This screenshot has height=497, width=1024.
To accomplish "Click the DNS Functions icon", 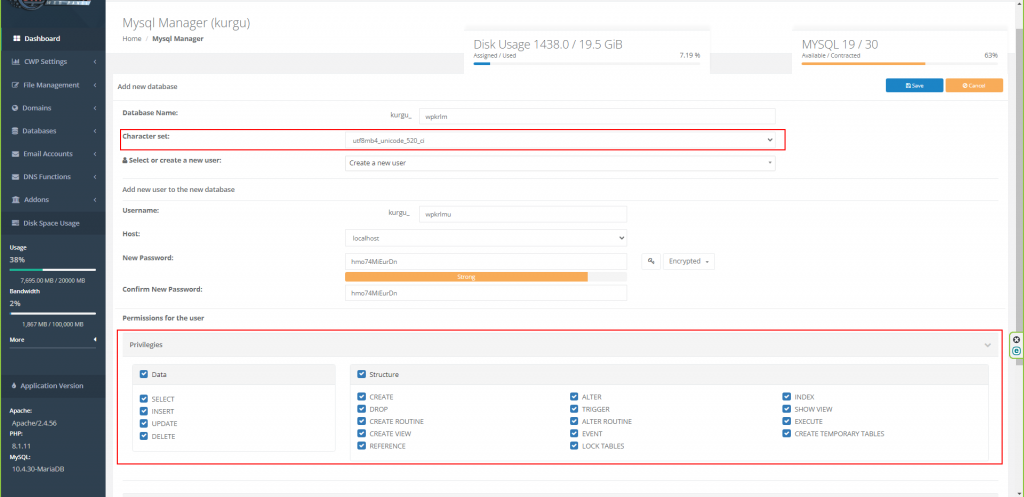I will 16,177.
